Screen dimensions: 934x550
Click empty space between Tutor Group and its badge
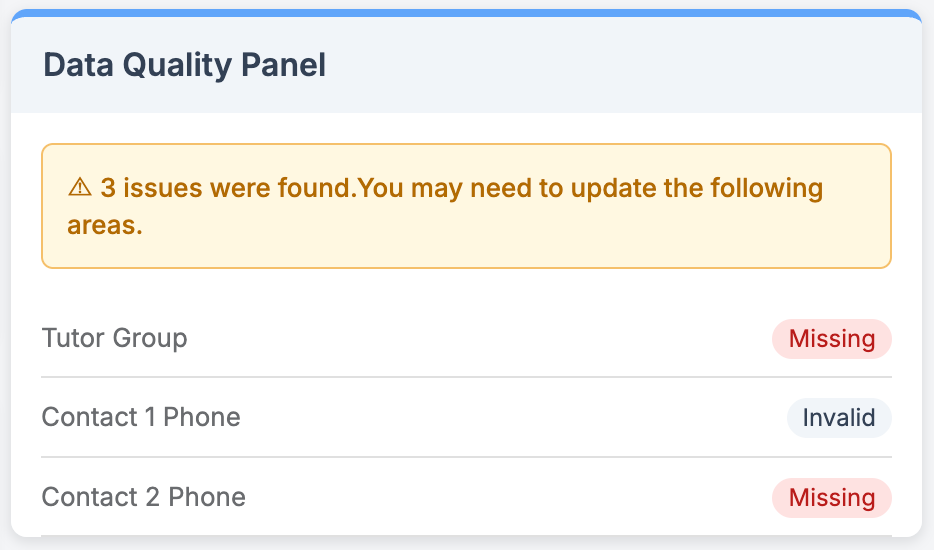coord(480,339)
